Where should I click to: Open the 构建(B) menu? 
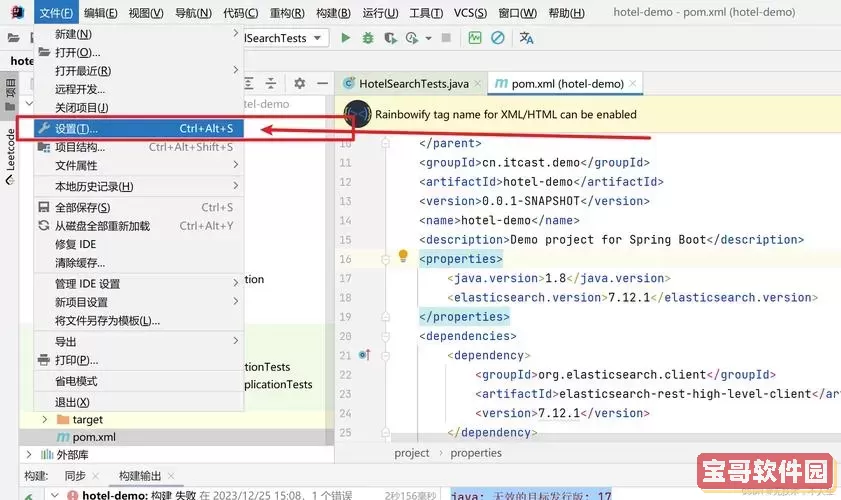333,12
